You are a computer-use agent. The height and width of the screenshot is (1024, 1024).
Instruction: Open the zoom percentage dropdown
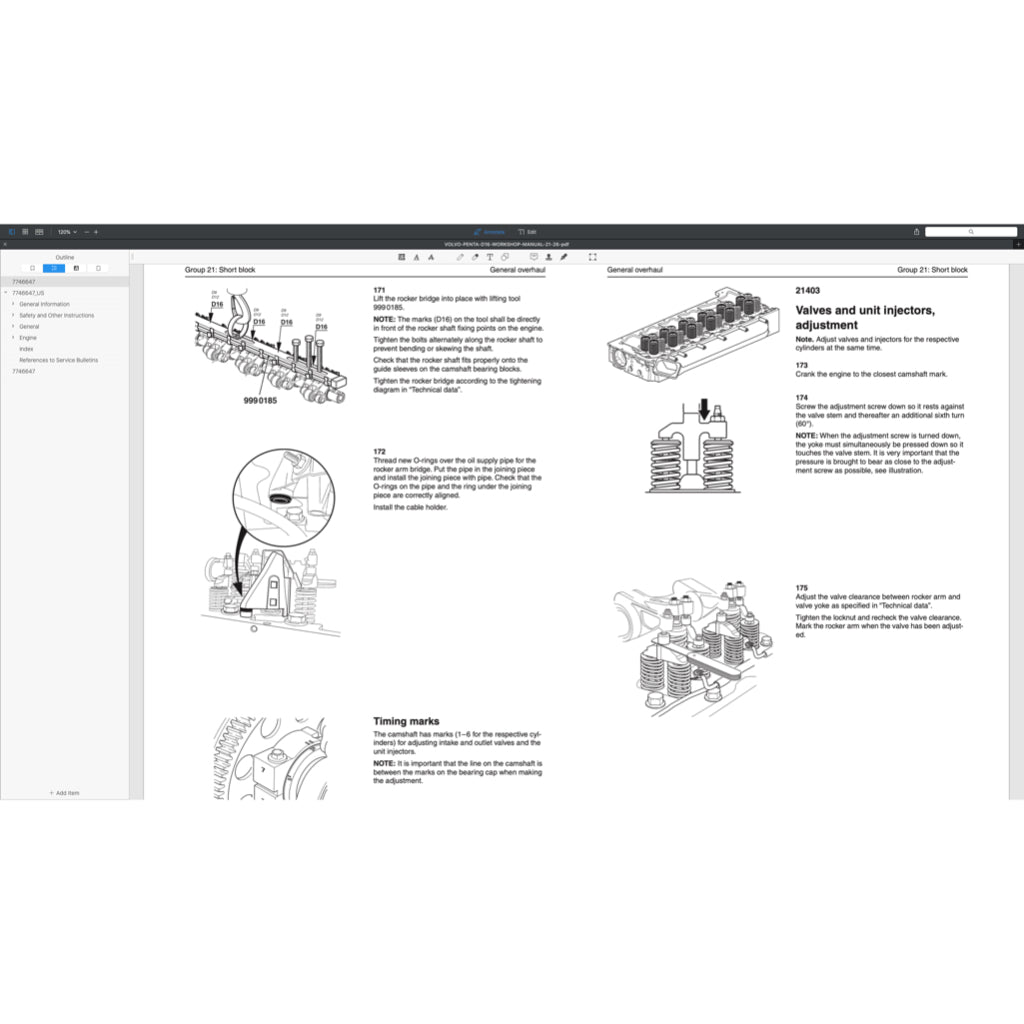(x=68, y=231)
